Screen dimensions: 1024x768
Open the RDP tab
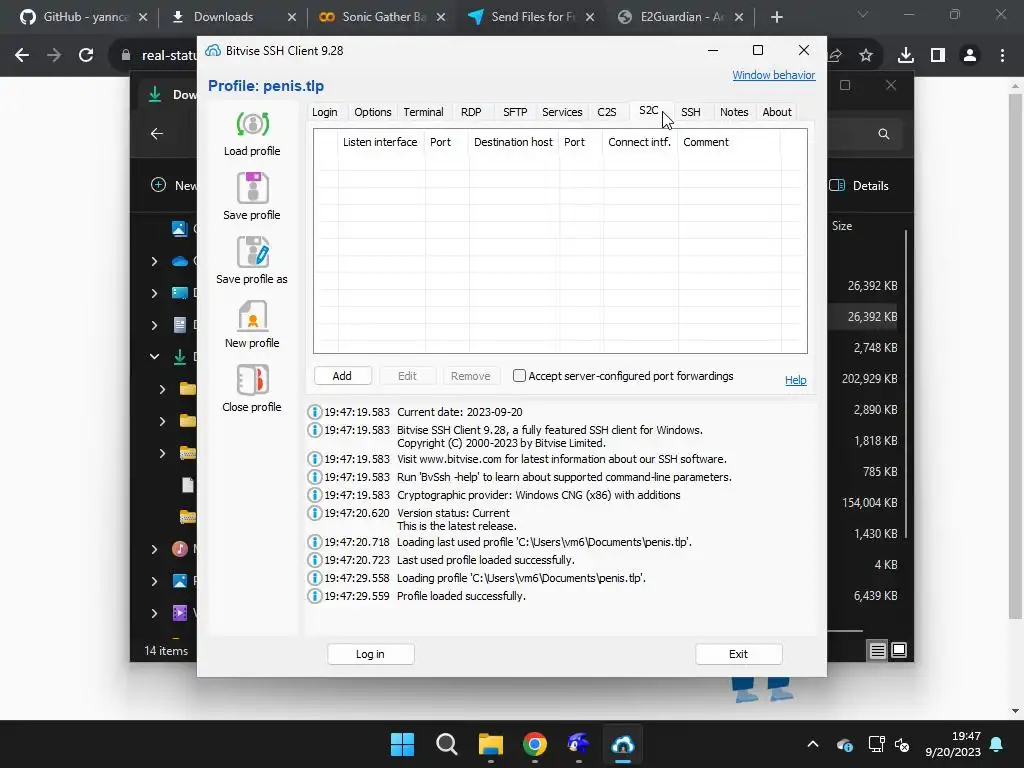tap(471, 112)
